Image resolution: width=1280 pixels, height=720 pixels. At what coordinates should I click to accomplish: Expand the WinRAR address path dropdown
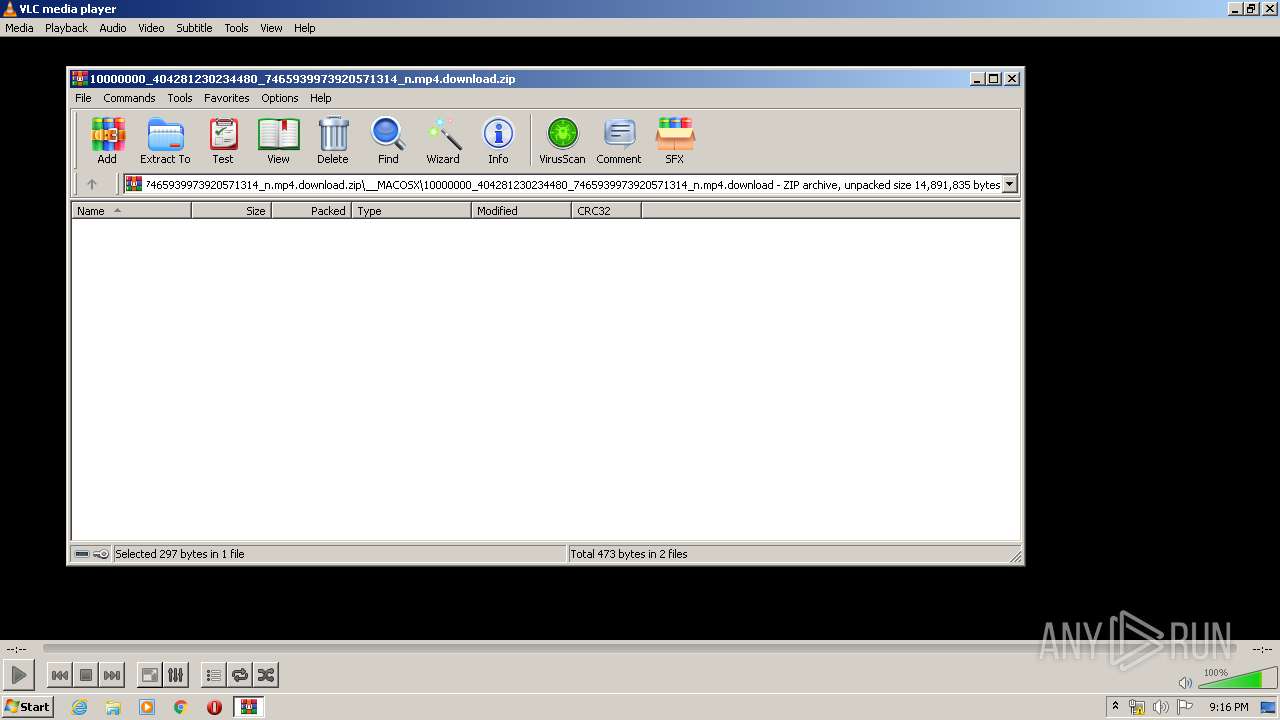coord(1010,184)
